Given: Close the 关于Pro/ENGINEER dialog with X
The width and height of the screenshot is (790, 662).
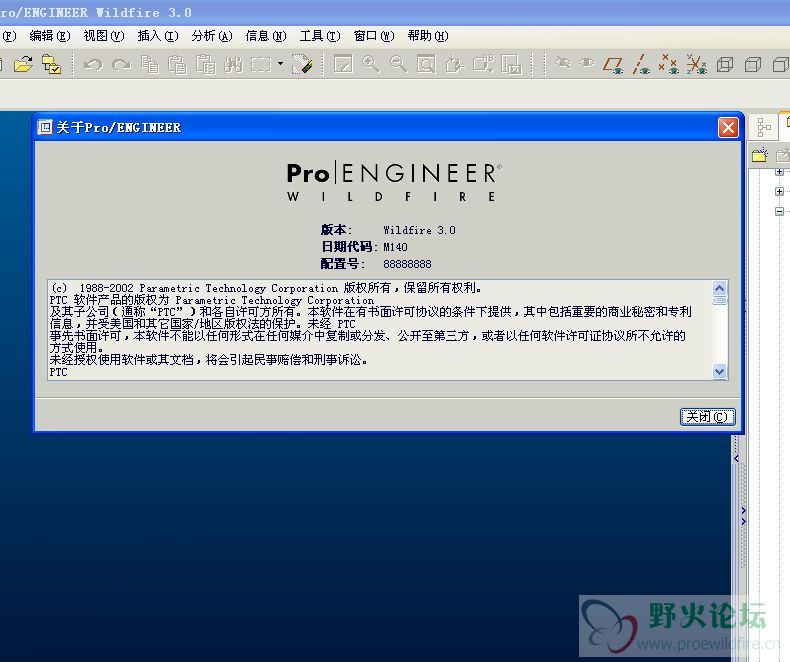Looking at the screenshot, I should pos(728,127).
